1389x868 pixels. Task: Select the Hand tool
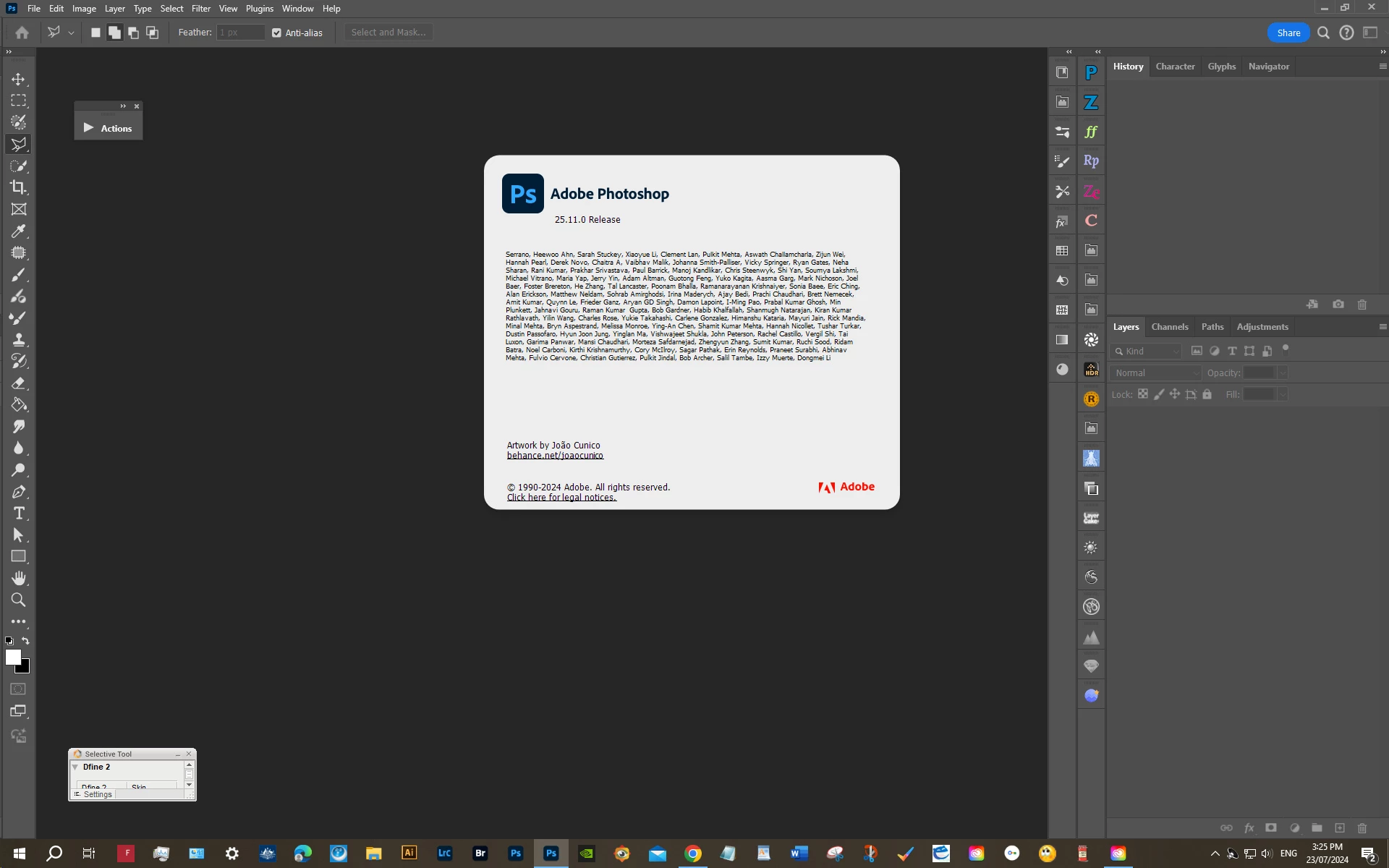point(19,578)
